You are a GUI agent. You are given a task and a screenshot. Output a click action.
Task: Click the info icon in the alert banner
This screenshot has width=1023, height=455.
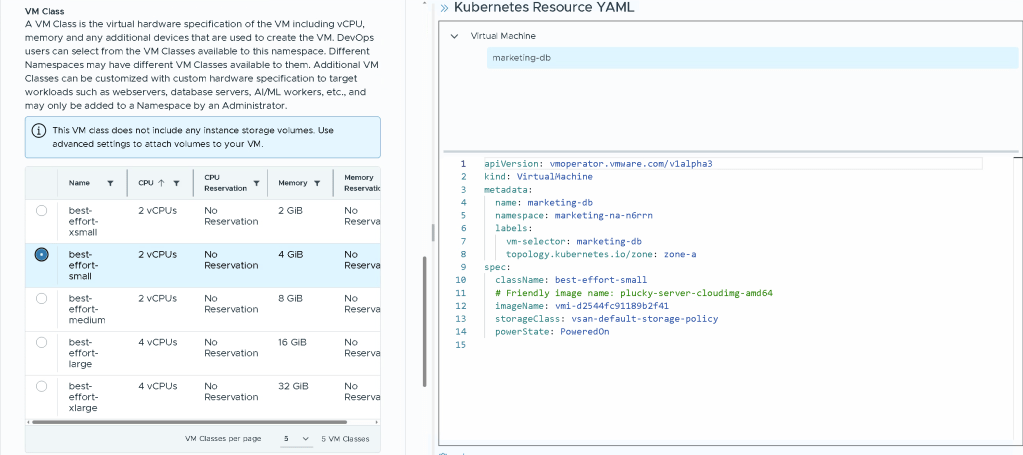(x=38, y=130)
